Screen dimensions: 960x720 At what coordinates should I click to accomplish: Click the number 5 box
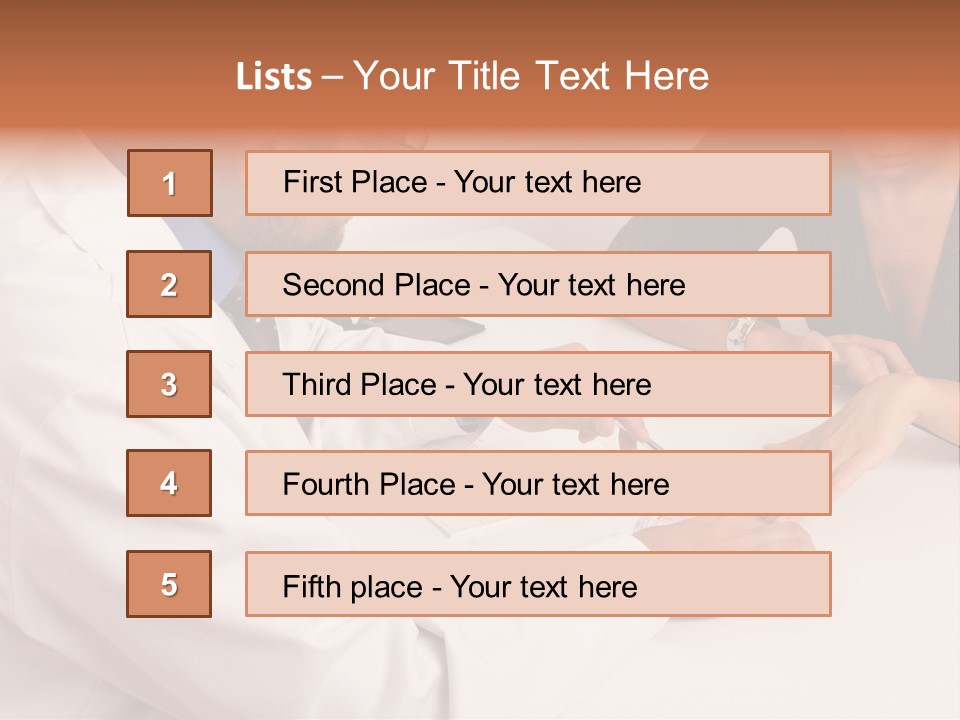click(x=169, y=584)
